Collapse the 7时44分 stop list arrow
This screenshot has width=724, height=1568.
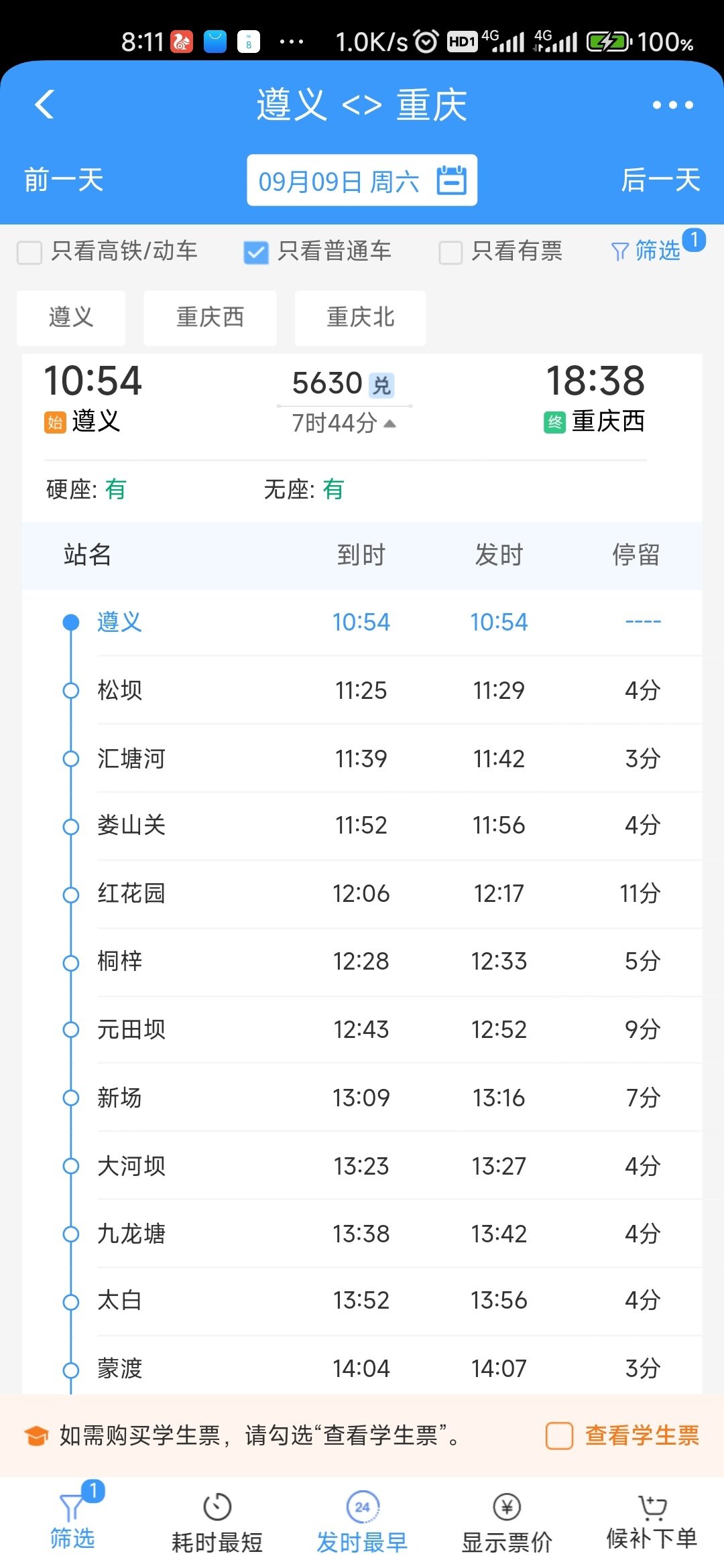[390, 423]
